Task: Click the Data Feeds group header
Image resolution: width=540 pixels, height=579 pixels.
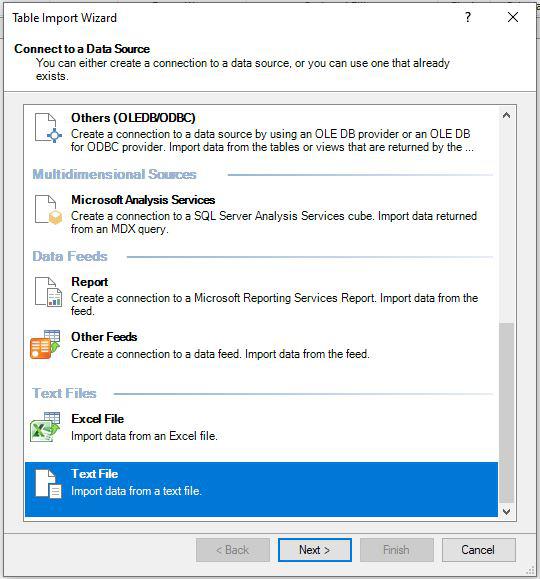Action: (70, 256)
